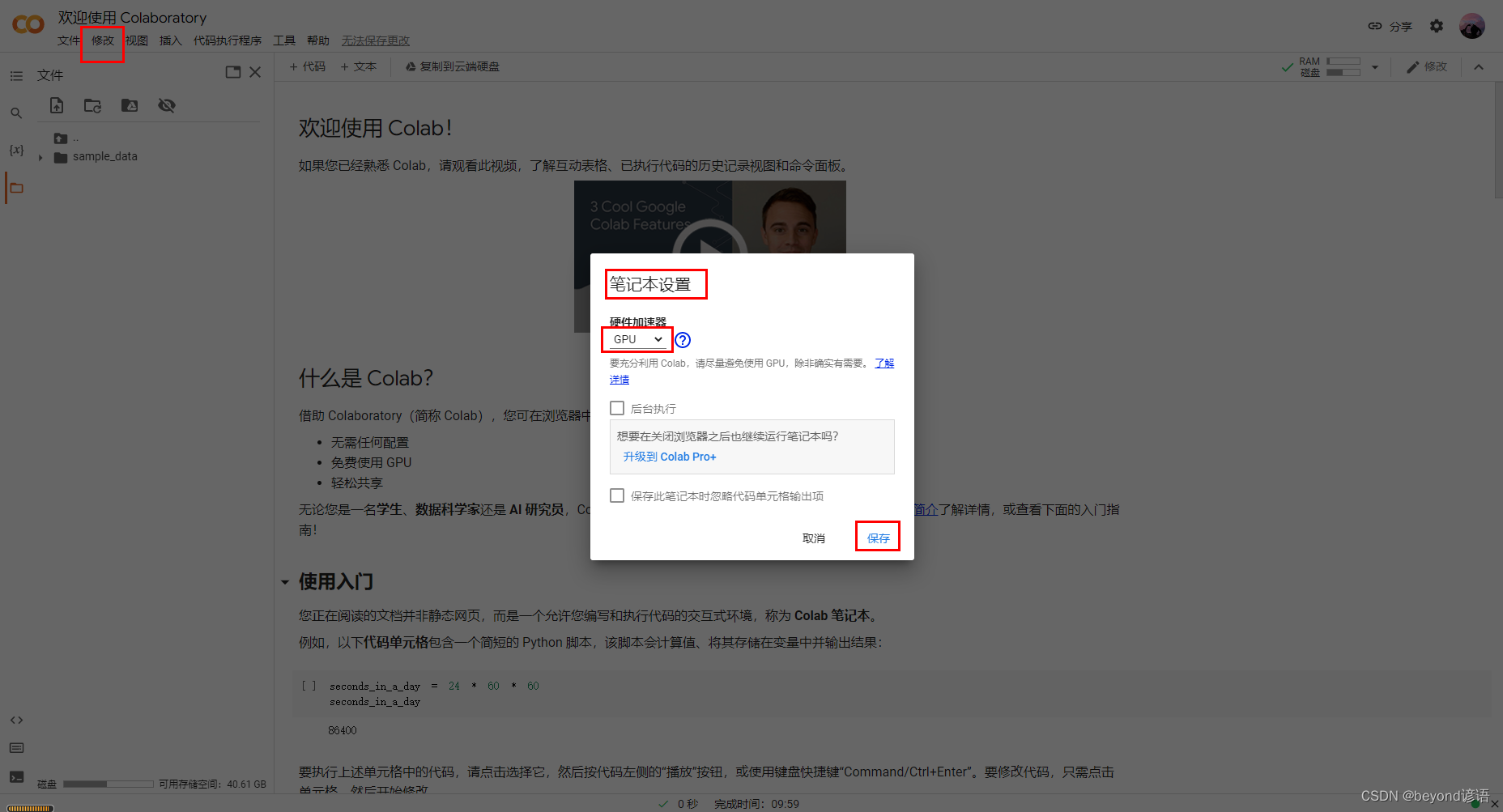Image resolution: width=1503 pixels, height=812 pixels.
Task: Click the disk usage bar at bottom
Action: pos(109,784)
